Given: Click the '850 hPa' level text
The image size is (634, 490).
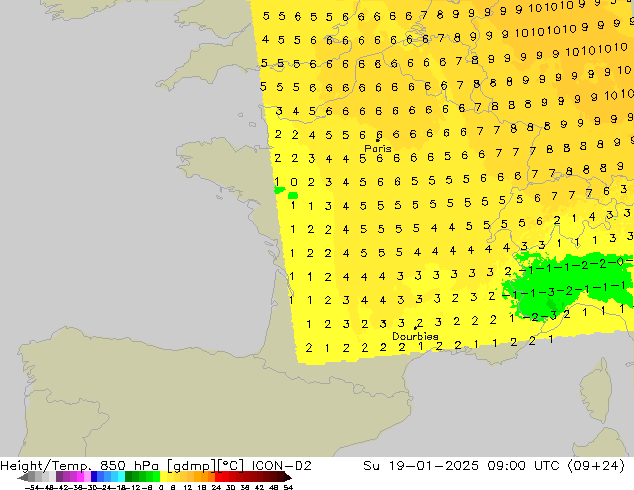Looking at the screenshot, I should (x=129, y=466).
